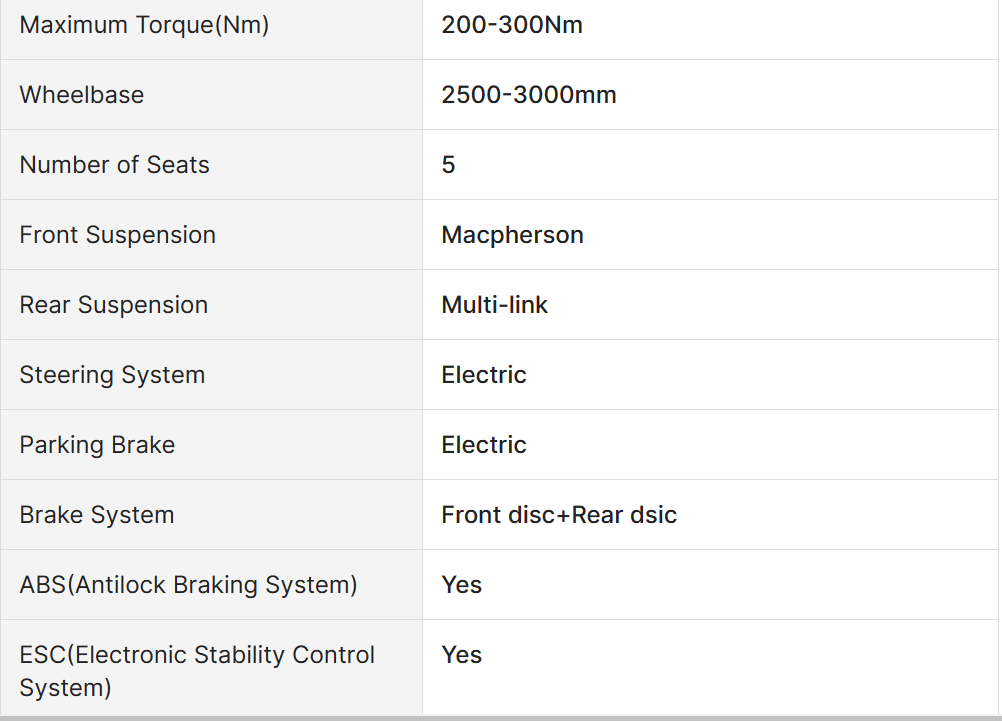The image size is (1002, 721).
Task: Select the Multi-link value text
Action: pyautogui.click(x=494, y=305)
